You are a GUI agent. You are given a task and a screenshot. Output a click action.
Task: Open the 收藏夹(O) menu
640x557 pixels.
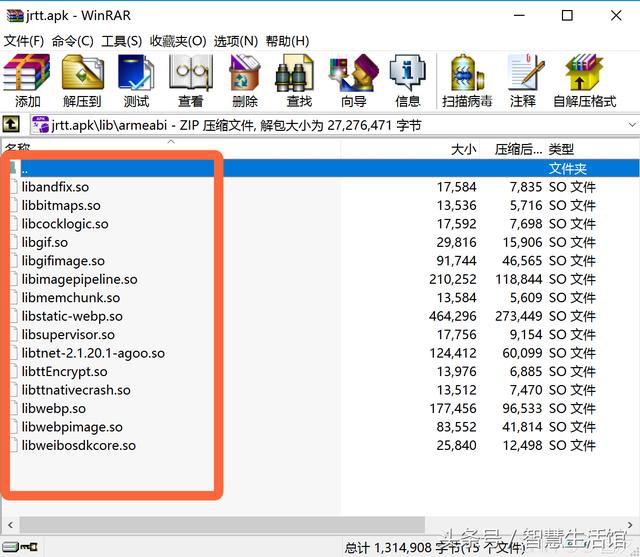coord(178,41)
